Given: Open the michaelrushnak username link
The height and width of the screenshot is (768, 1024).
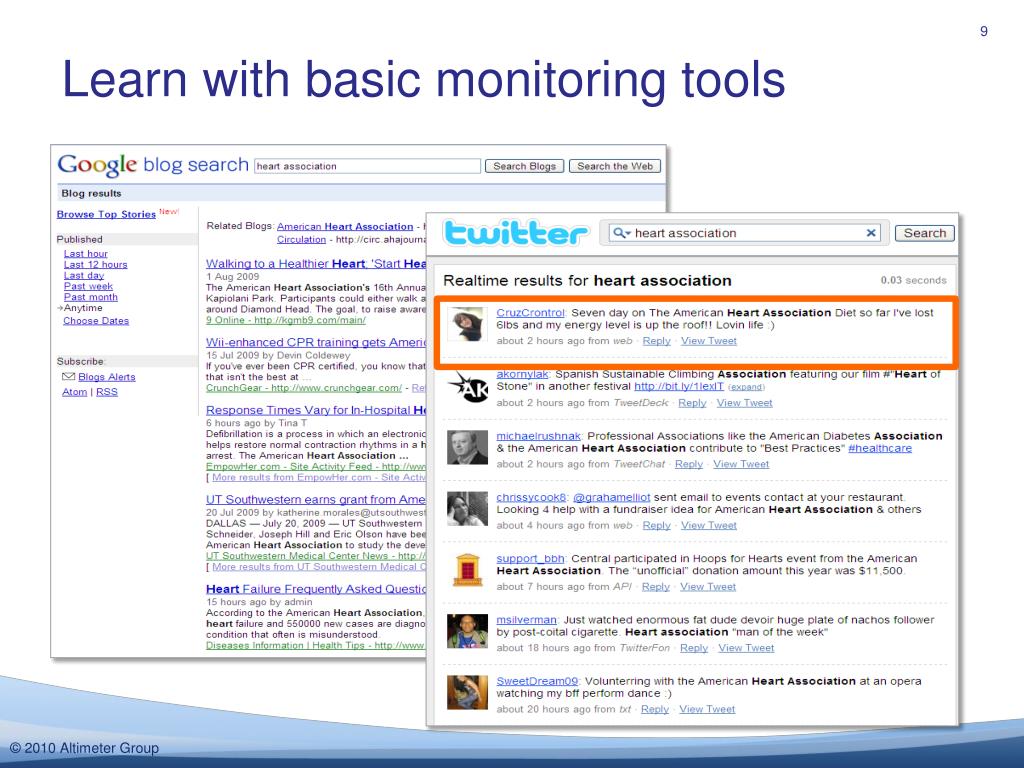Looking at the screenshot, I should (538, 436).
